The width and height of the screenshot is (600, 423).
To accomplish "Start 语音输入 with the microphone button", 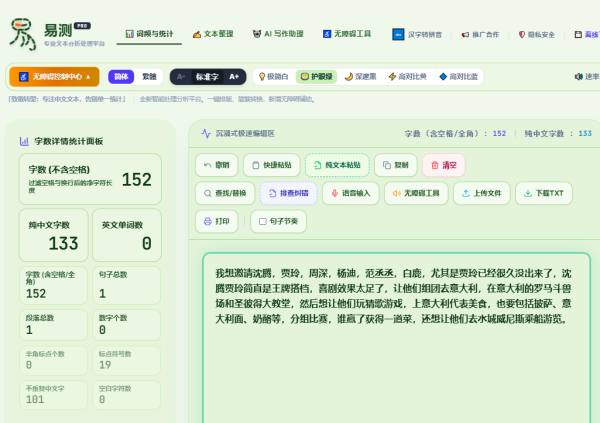I will pos(351,193).
